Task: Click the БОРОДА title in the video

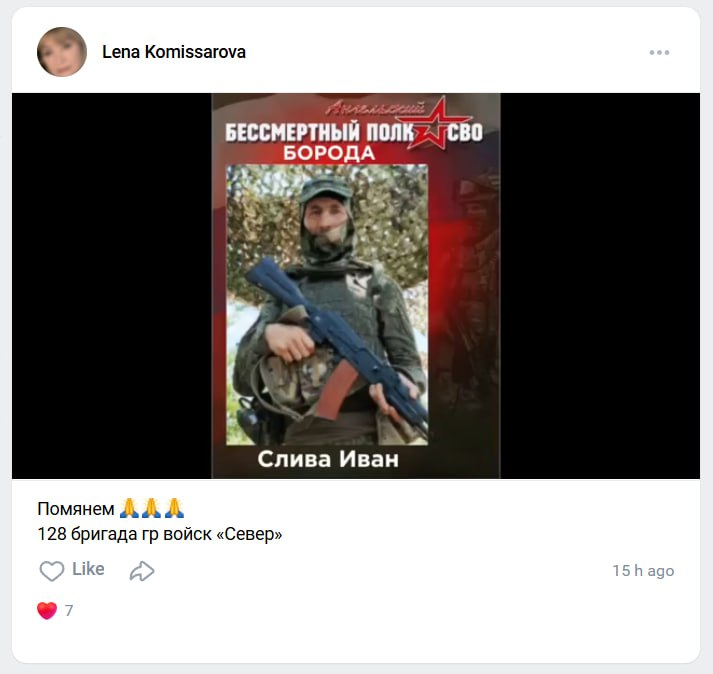Action: 329,154
